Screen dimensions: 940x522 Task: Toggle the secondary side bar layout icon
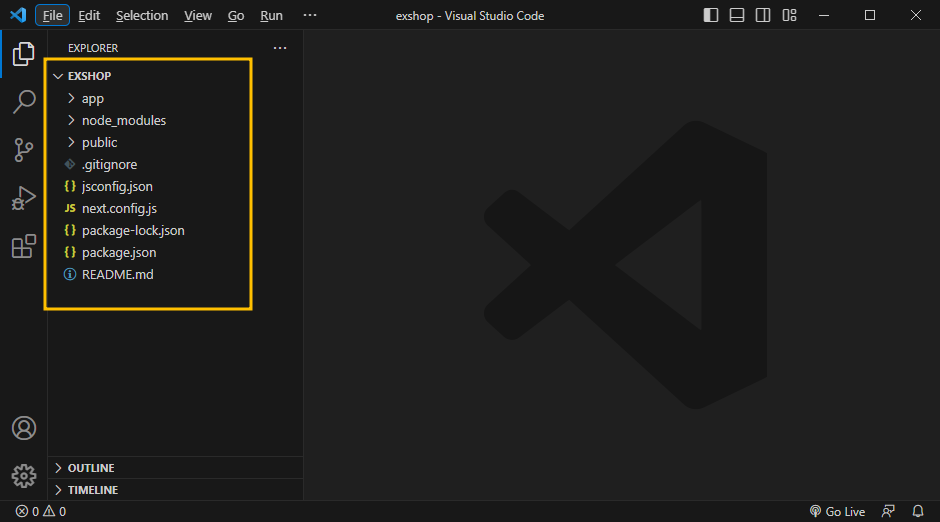point(763,15)
